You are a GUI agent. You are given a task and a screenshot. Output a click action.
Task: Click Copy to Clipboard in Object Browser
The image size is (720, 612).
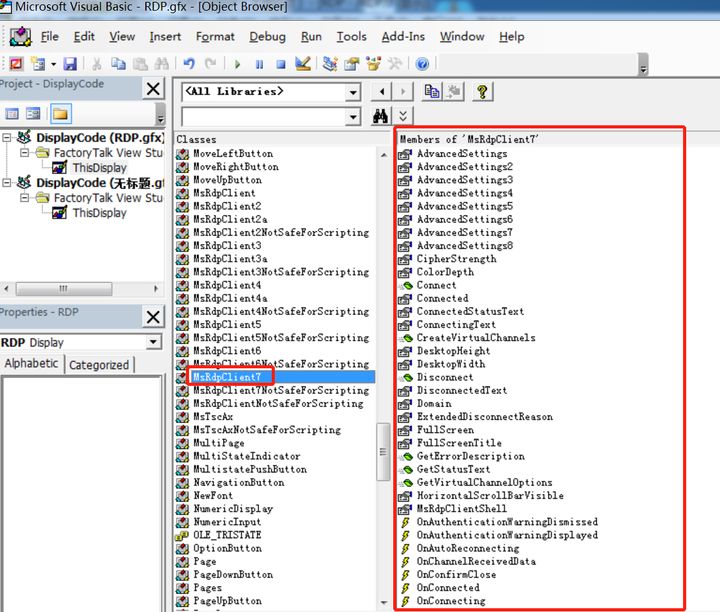click(x=432, y=92)
